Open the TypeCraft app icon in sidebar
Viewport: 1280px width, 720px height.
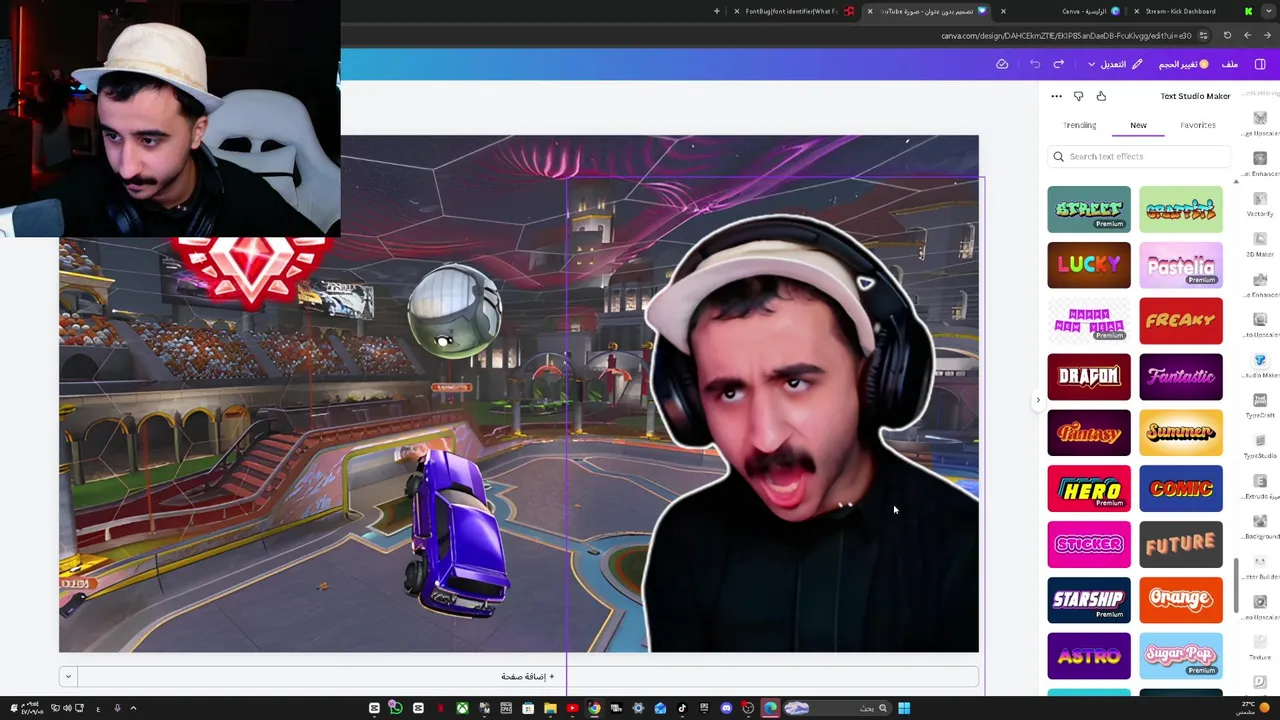pyautogui.click(x=1260, y=400)
